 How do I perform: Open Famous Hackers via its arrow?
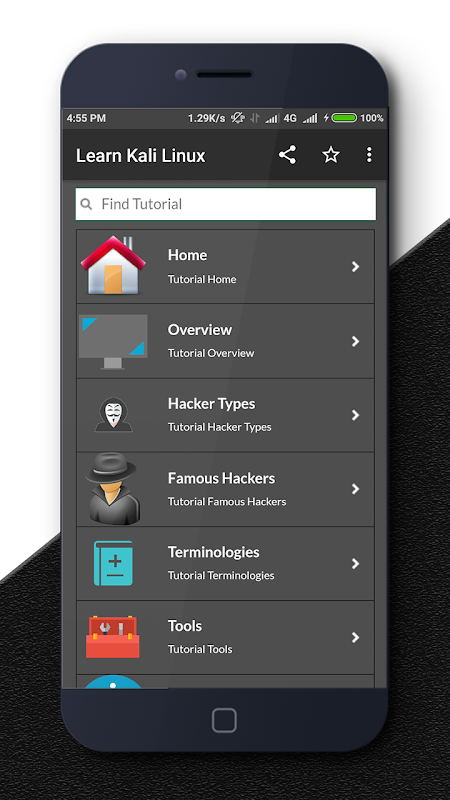click(x=356, y=489)
